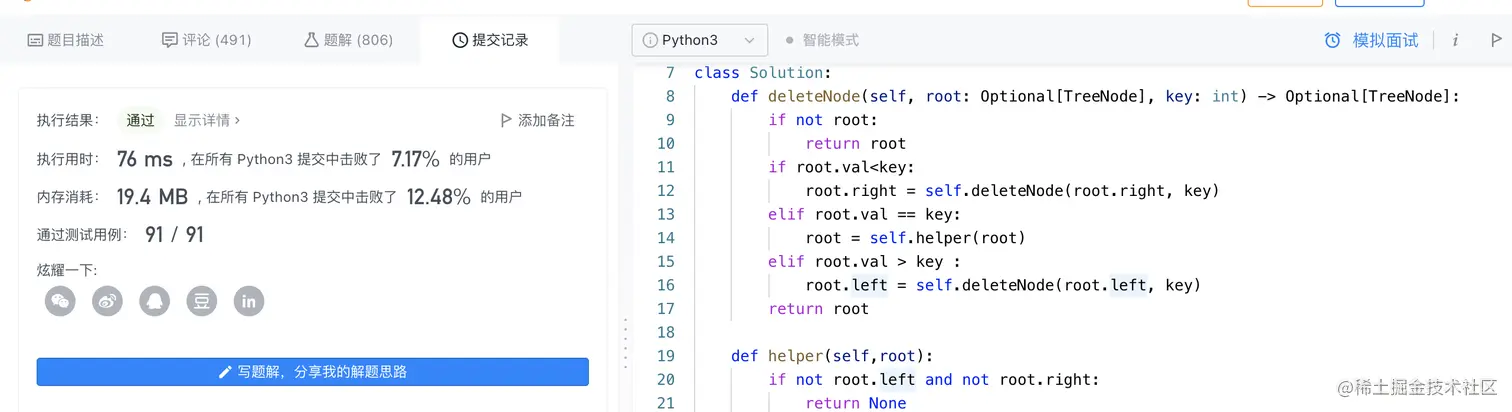Share result to QQ

[x=154, y=301]
